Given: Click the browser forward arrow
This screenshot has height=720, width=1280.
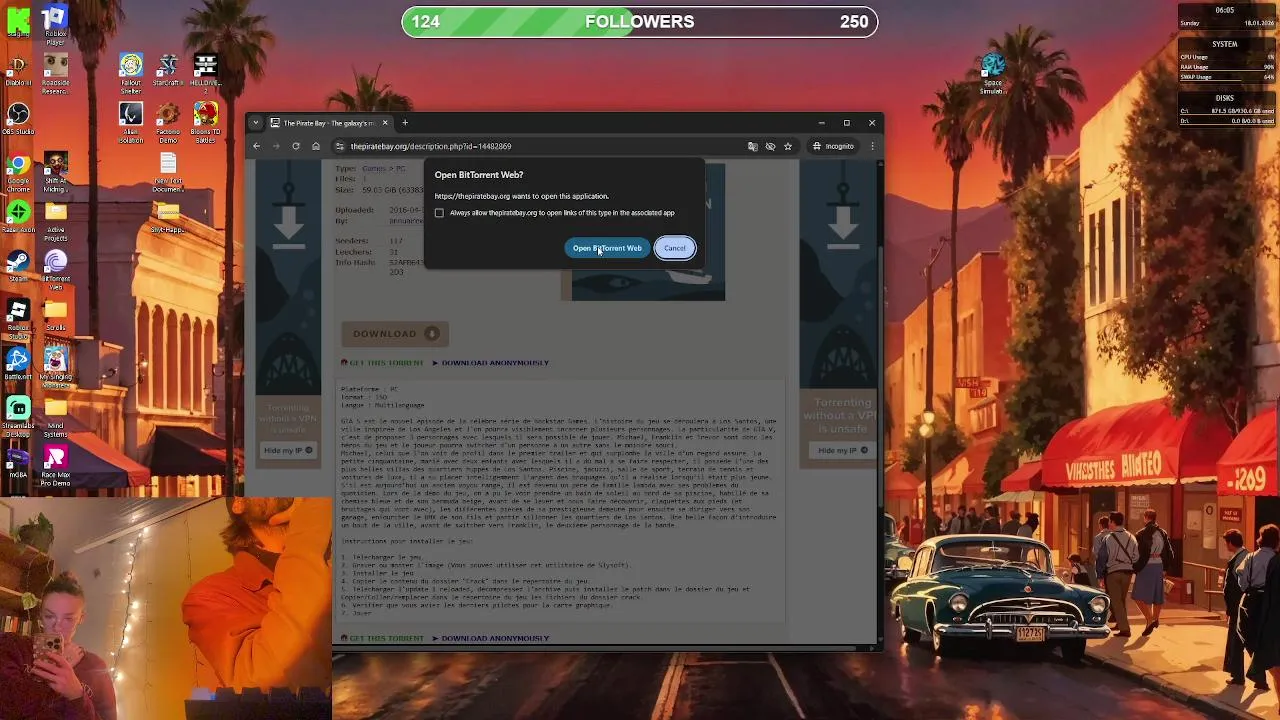Looking at the screenshot, I should pyautogui.click(x=276, y=146).
